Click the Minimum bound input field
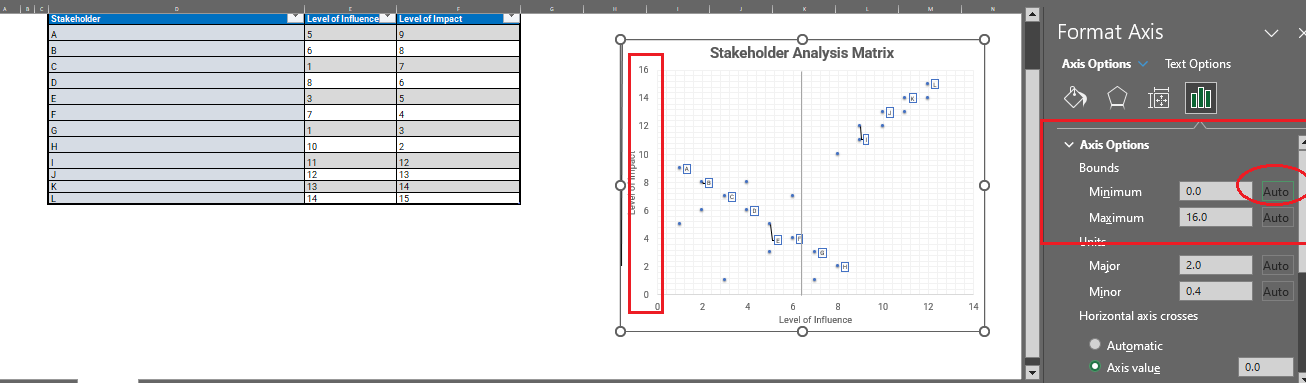The height and width of the screenshot is (383, 1306). click(1216, 191)
